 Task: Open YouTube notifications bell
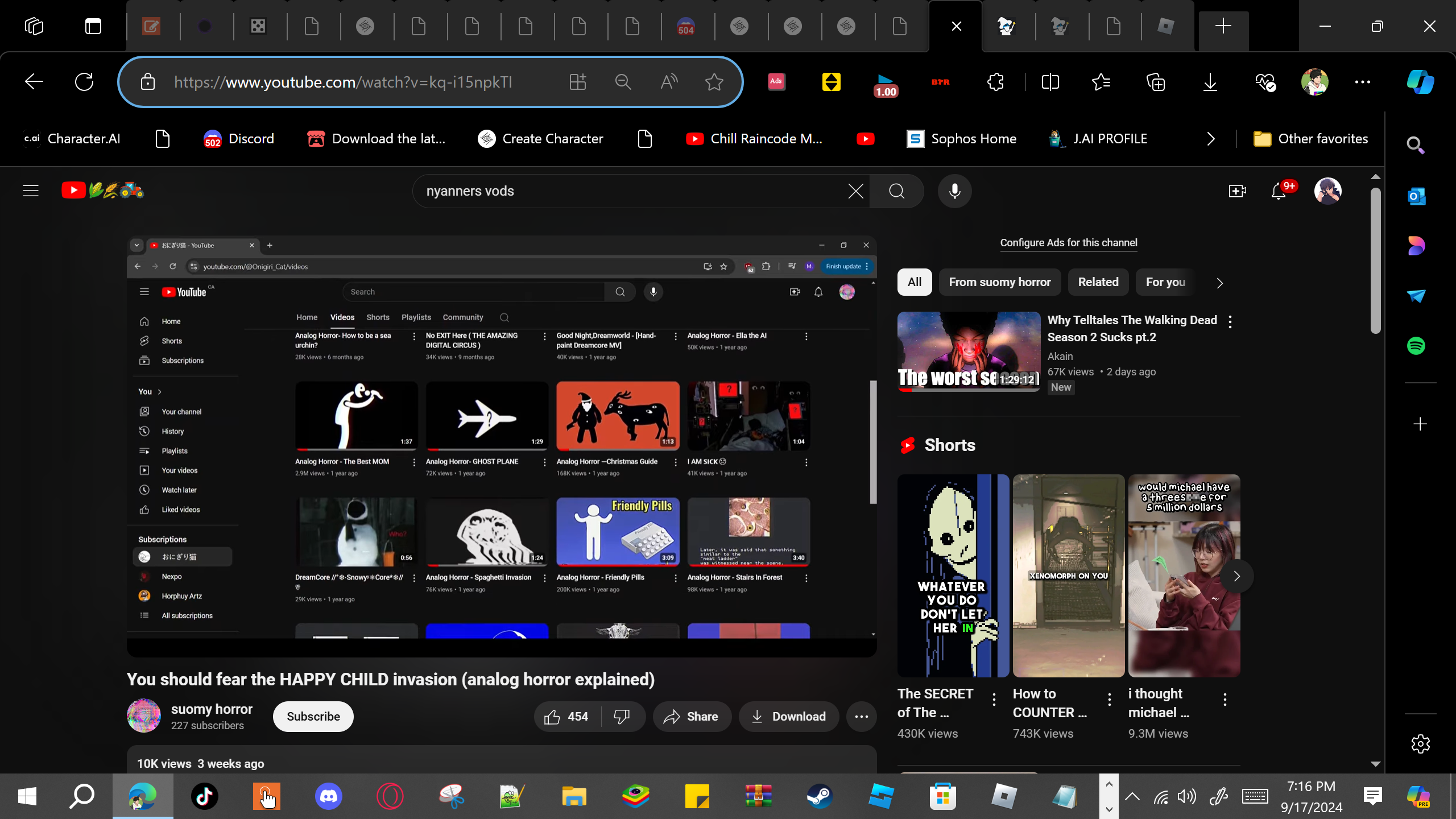tap(1278, 191)
